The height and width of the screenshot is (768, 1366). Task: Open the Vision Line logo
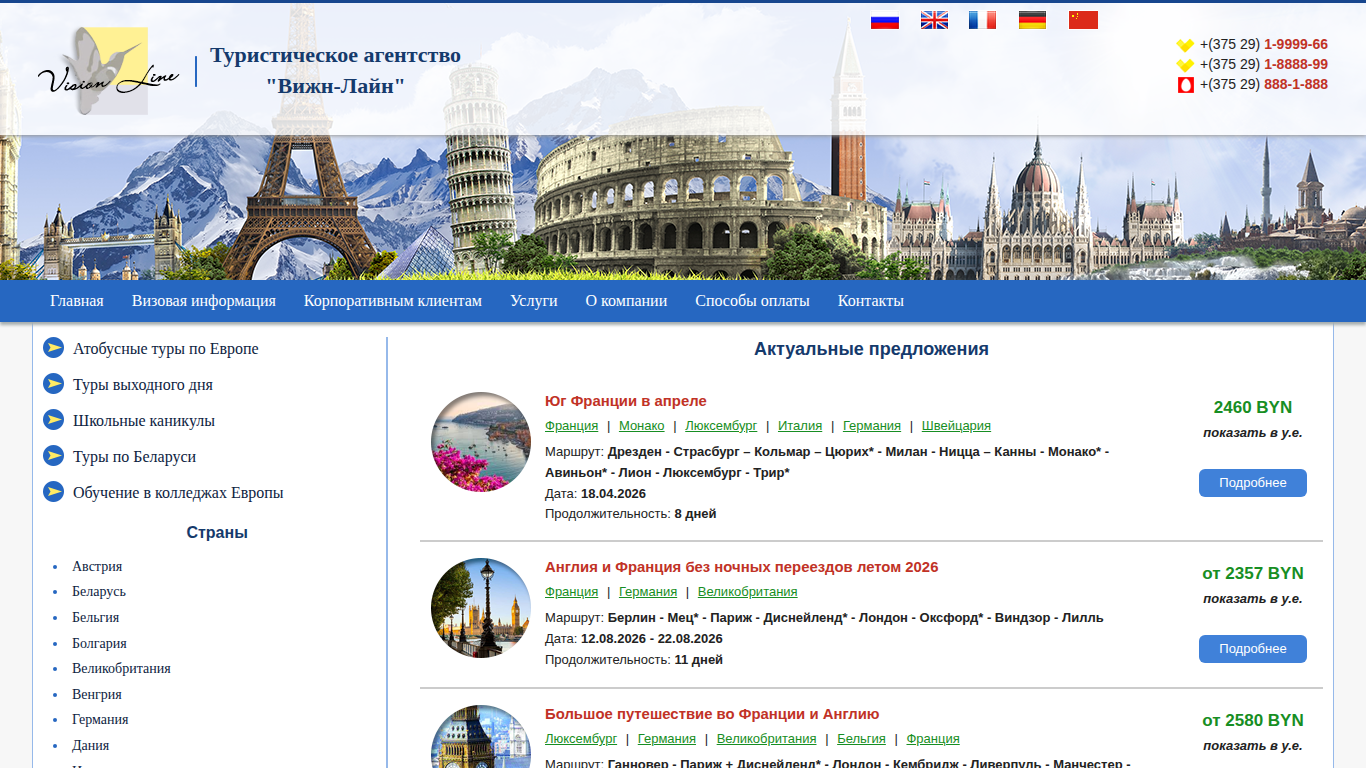[x=108, y=71]
